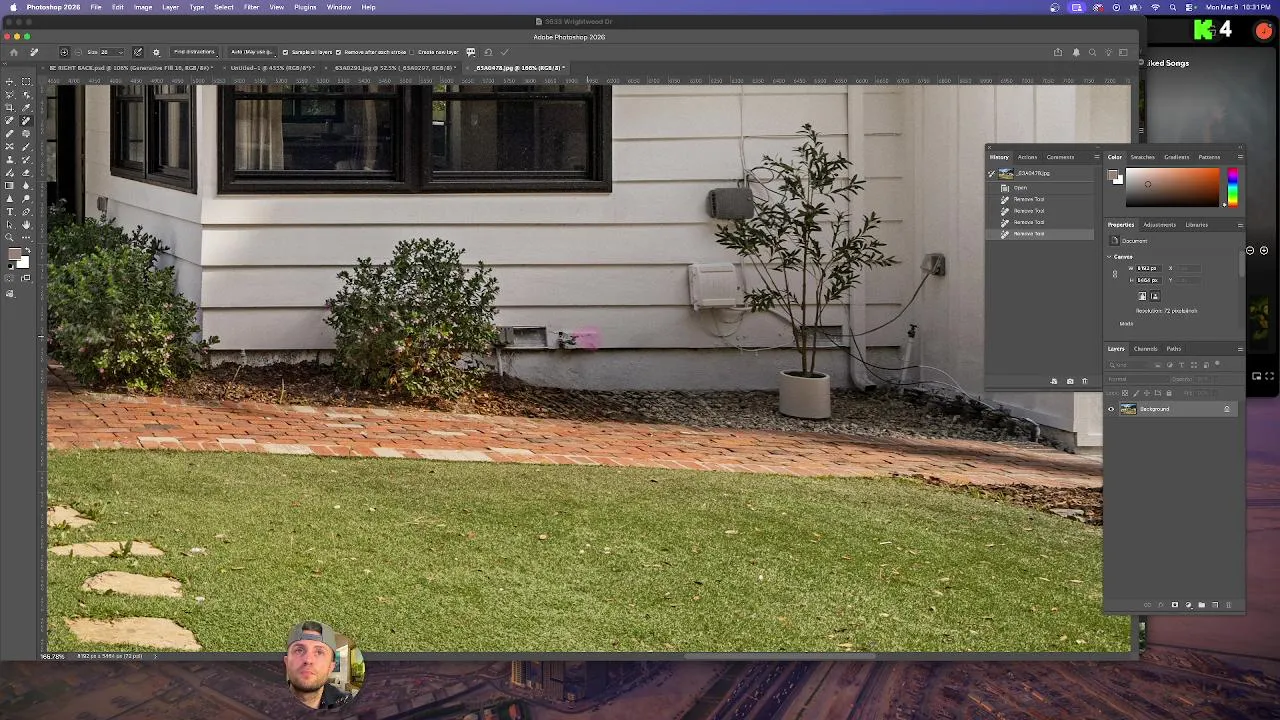
Task: Swap foreground and background colors
Action: (26, 250)
